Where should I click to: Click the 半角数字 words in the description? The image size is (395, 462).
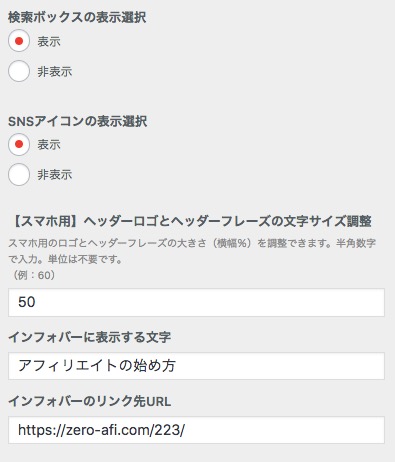point(356,243)
